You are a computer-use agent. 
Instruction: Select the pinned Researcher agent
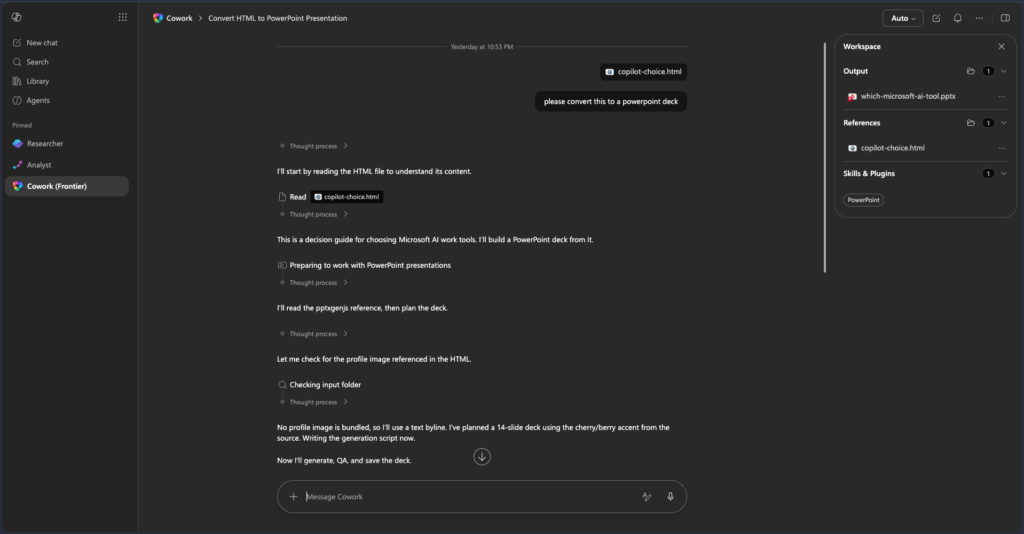pyautogui.click(x=67, y=144)
